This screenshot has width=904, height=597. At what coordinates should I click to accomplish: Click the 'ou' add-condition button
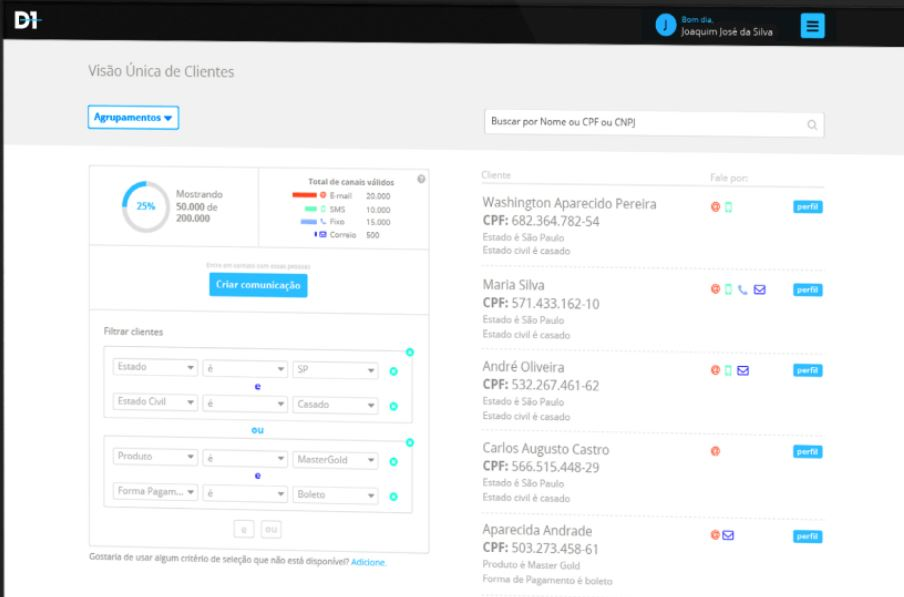pos(271,529)
